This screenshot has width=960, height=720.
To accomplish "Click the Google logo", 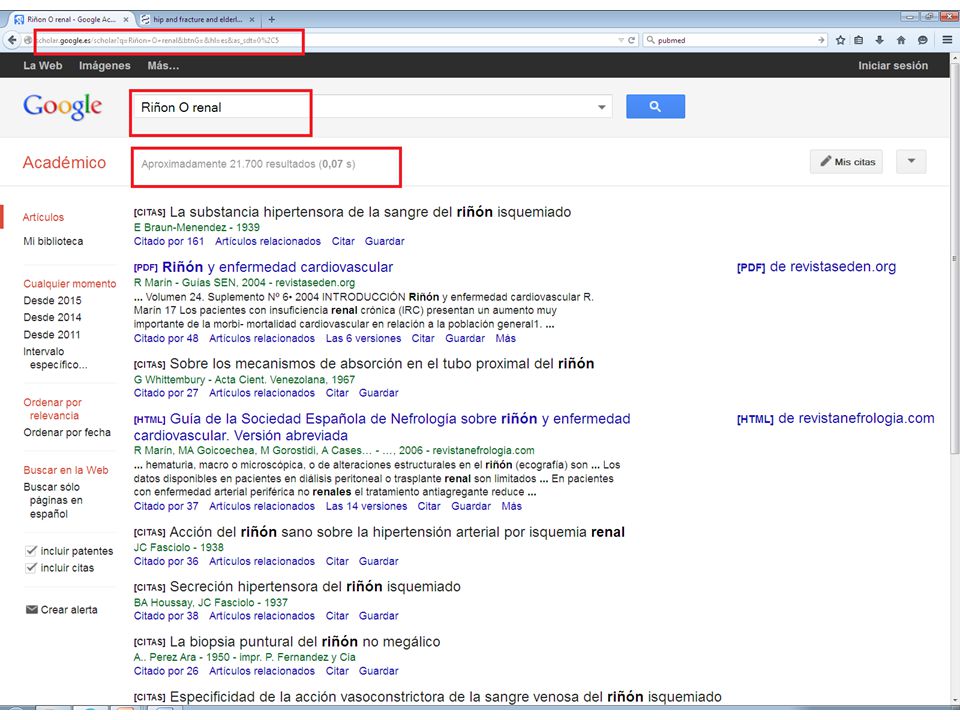I will coord(62,107).
